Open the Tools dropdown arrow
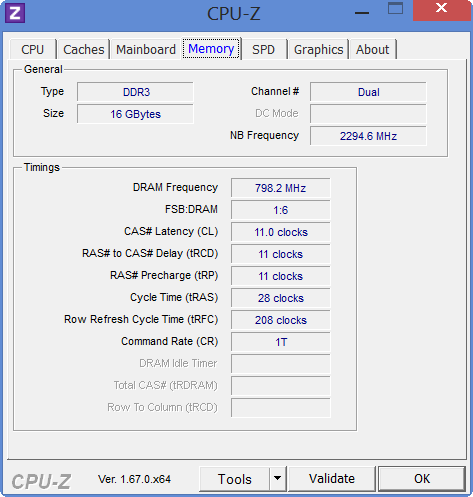Screen dimensions: 473x497 277,479
